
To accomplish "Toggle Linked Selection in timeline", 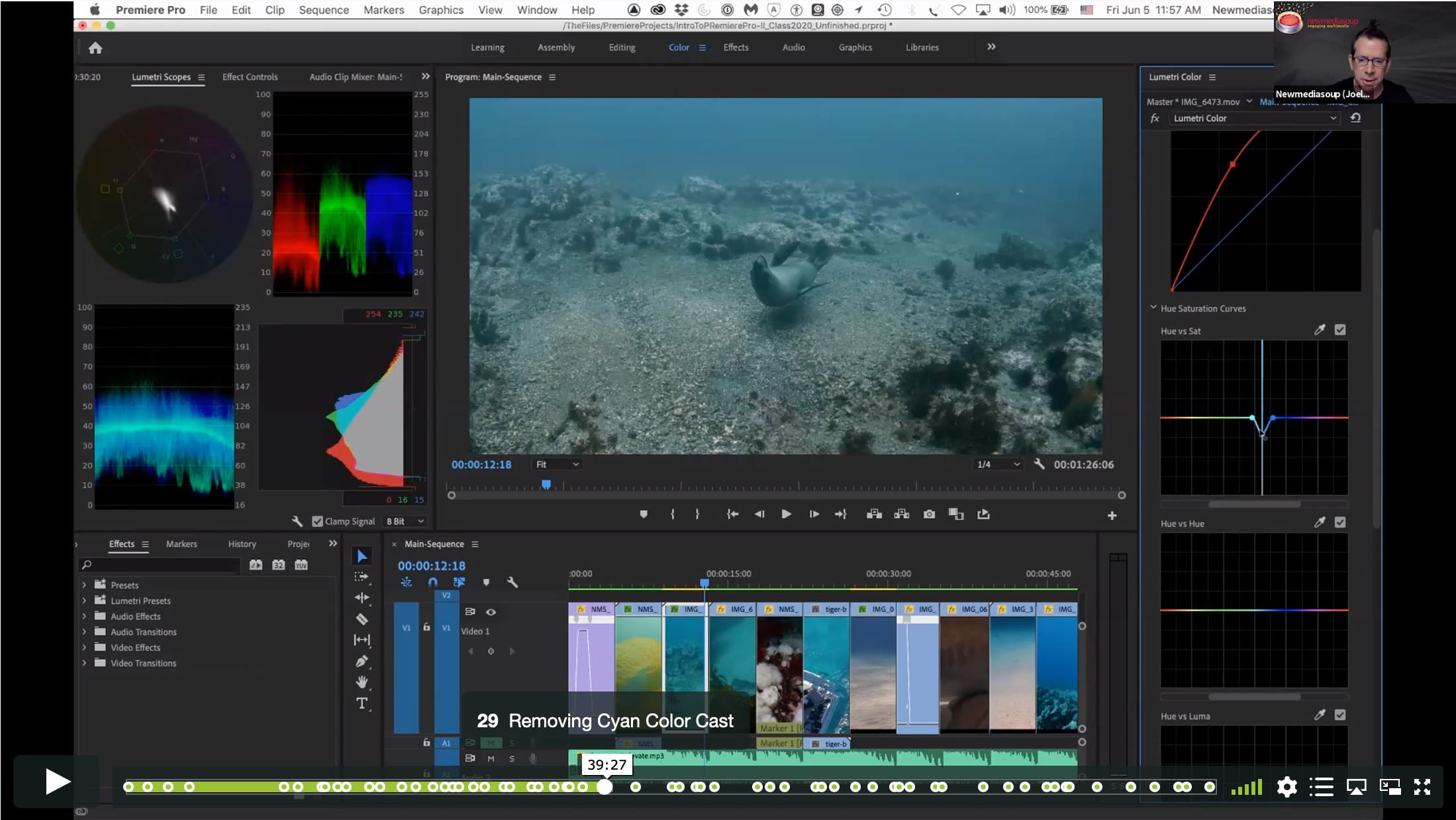I will (459, 582).
